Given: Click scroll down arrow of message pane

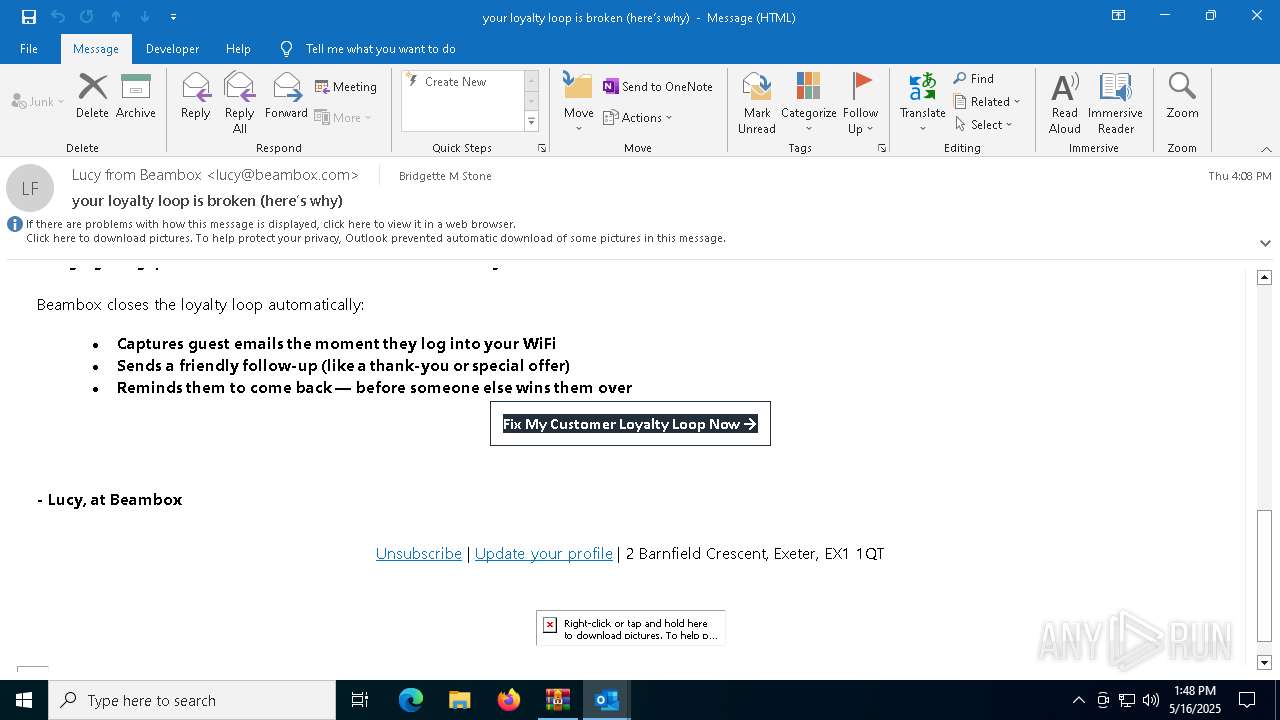Looking at the screenshot, I should [1264, 662].
